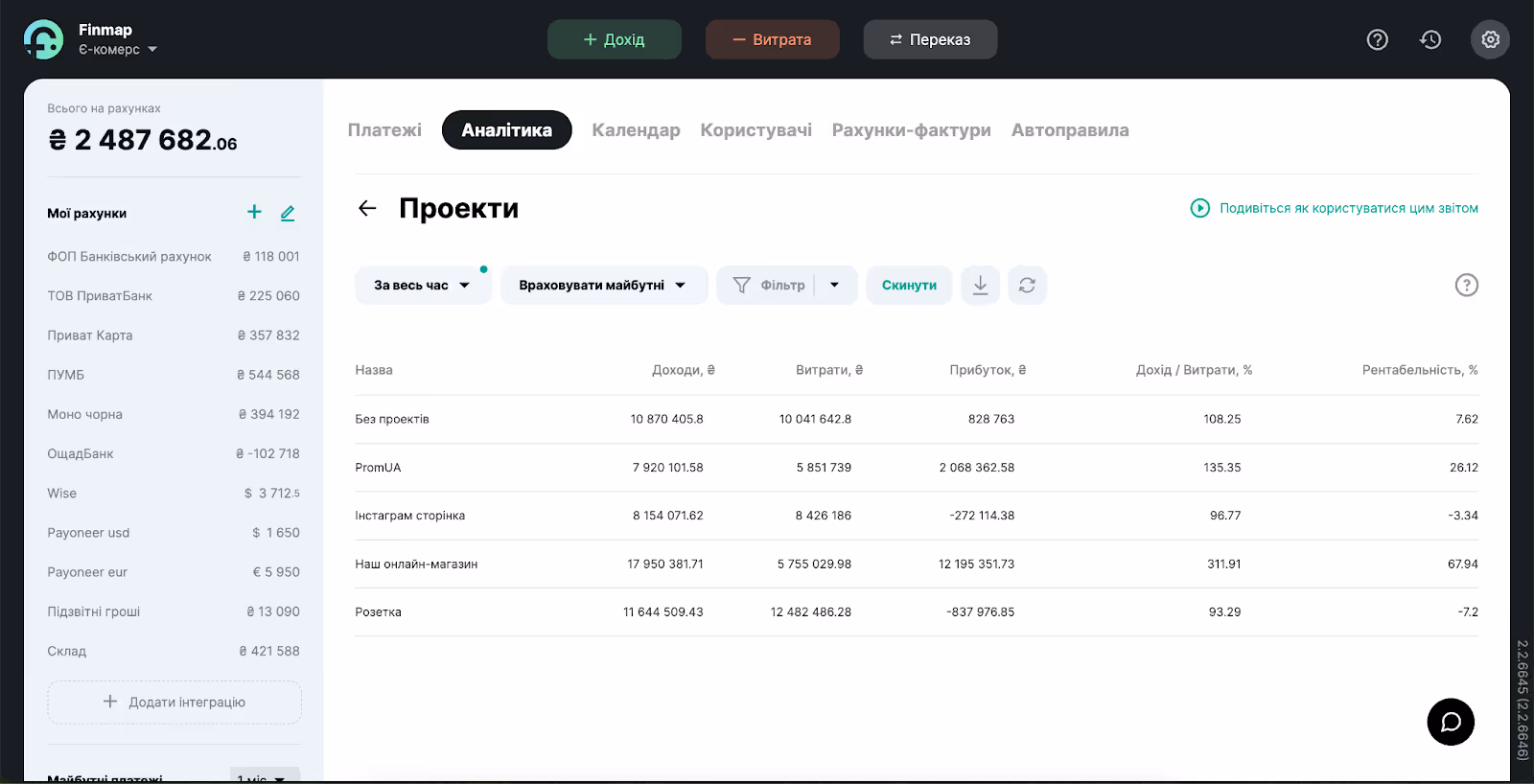The height and width of the screenshot is (784, 1534).
Task: Select Моно чорна account
Action: tap(174, 414)
